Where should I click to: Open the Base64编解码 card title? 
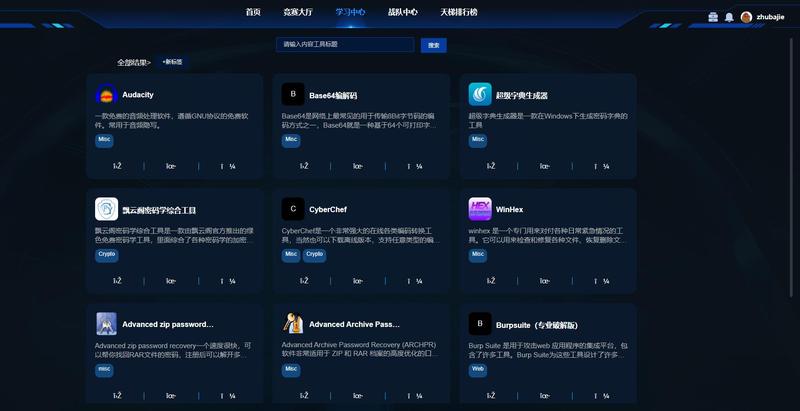(x=333, y=95)
